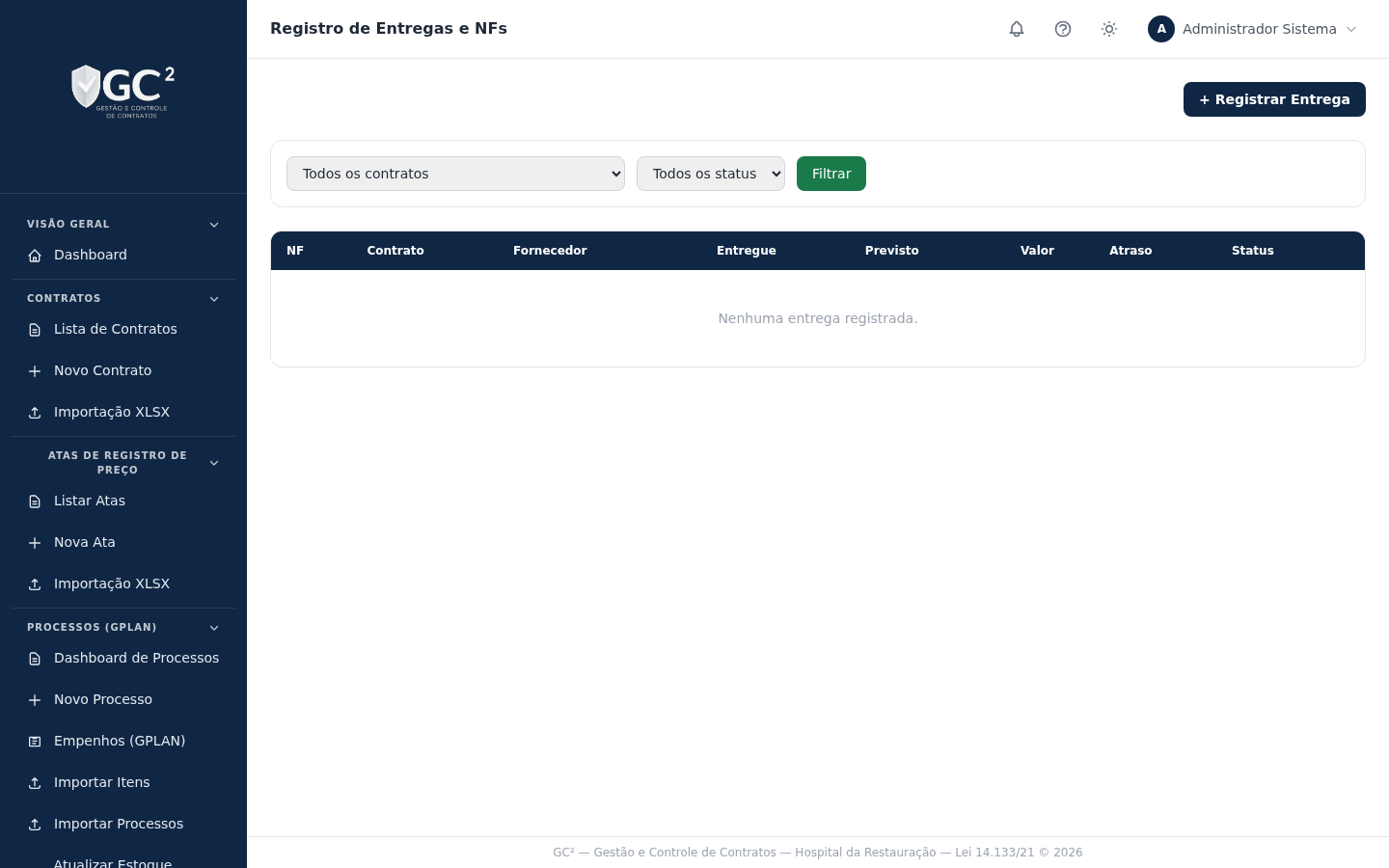Click the Registrar Entrega button
This screenshot has width=1389, height=868.
(x=1274, y=99)
